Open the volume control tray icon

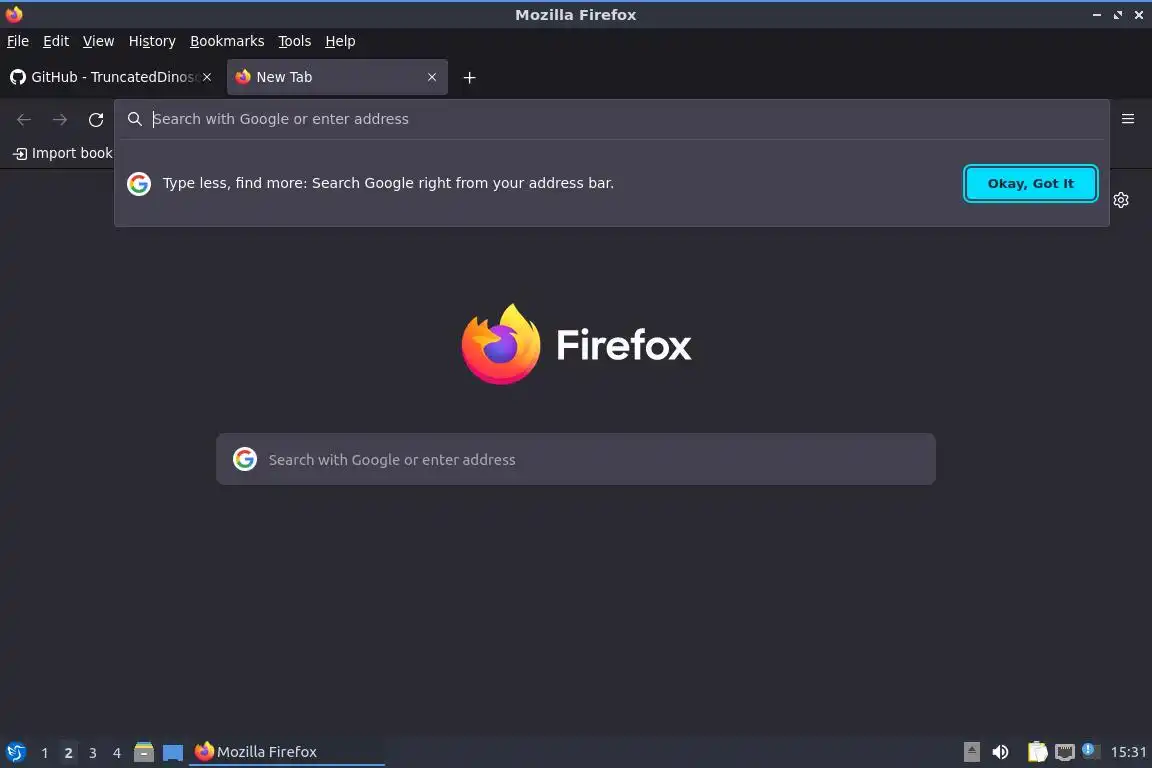1000,752
